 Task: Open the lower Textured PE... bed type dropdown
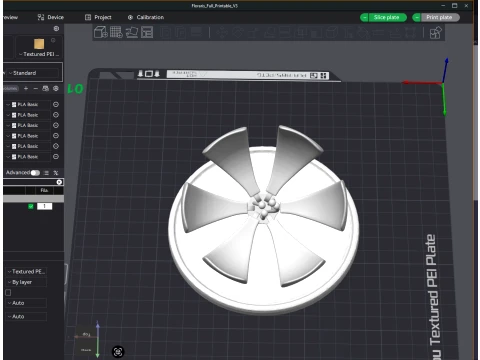26,271
